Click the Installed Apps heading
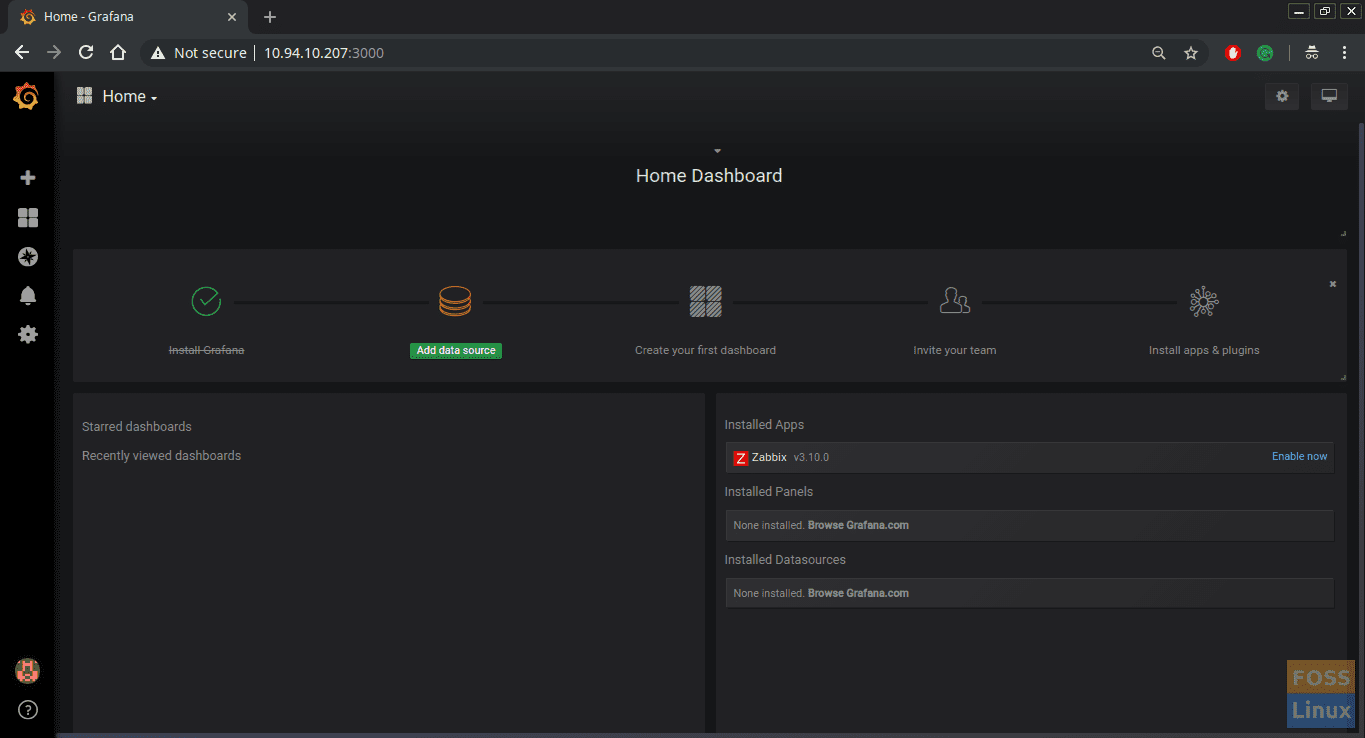 765,425
